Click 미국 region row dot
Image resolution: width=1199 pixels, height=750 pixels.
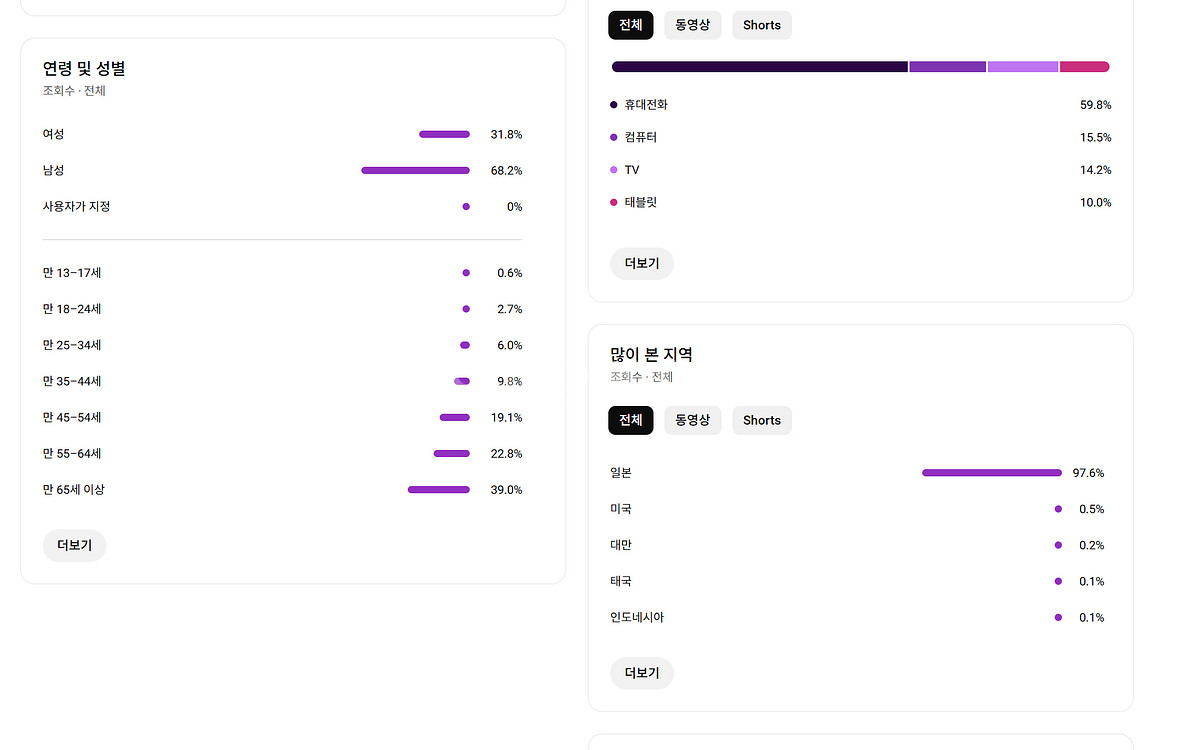coord(1058,509)
